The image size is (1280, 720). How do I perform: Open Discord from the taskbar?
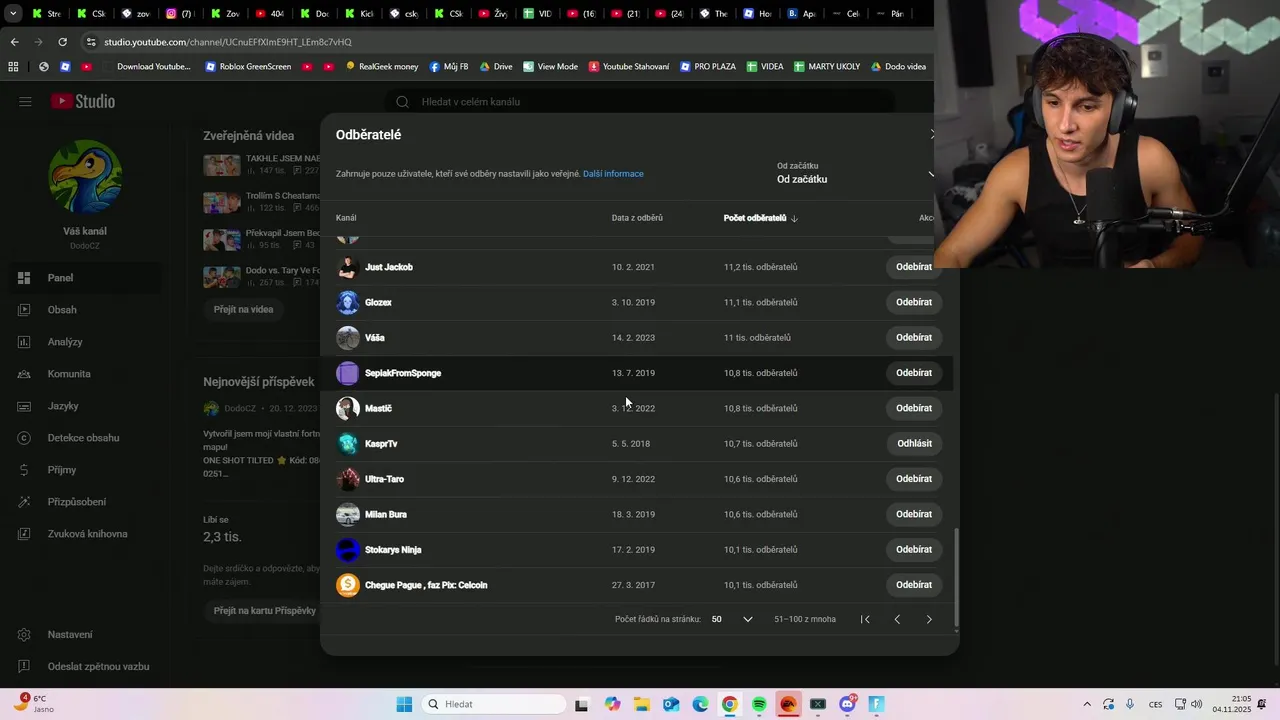(x=847, y=704)
